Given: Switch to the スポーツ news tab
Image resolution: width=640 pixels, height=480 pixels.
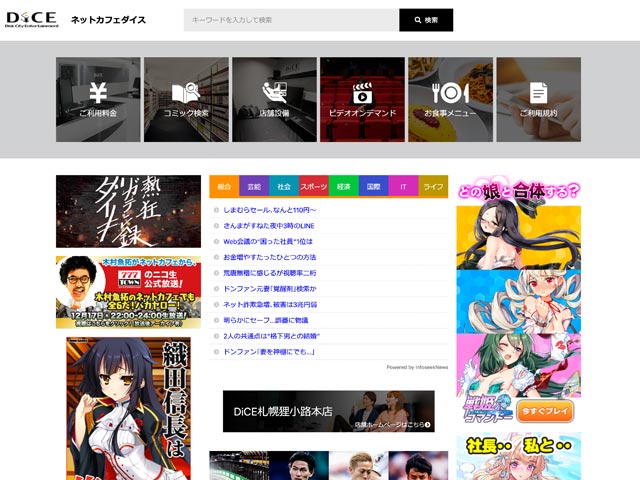Looking at the screenshot, I should (313, 187).
